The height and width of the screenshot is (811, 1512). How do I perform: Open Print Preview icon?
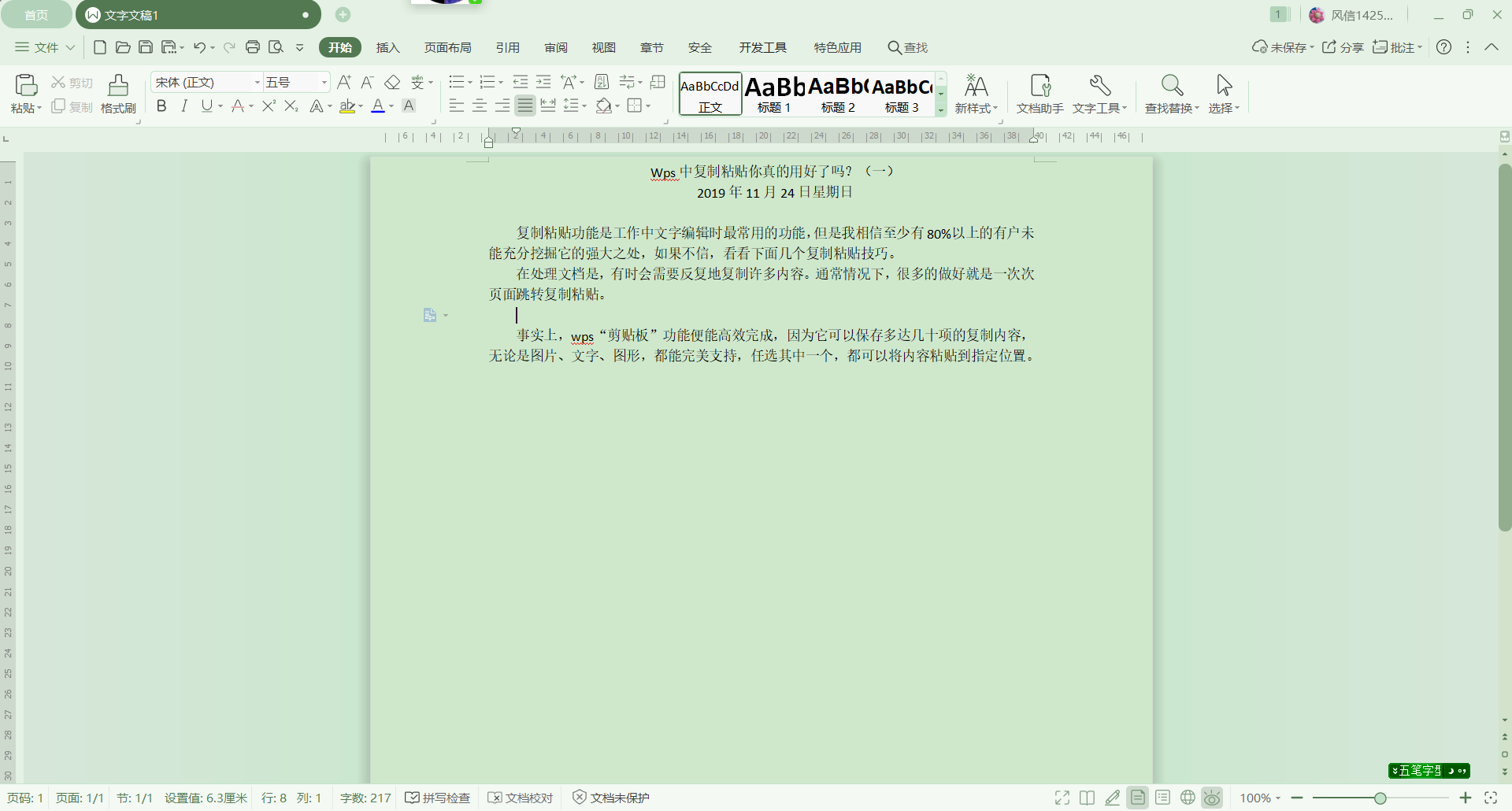(276, 47)
